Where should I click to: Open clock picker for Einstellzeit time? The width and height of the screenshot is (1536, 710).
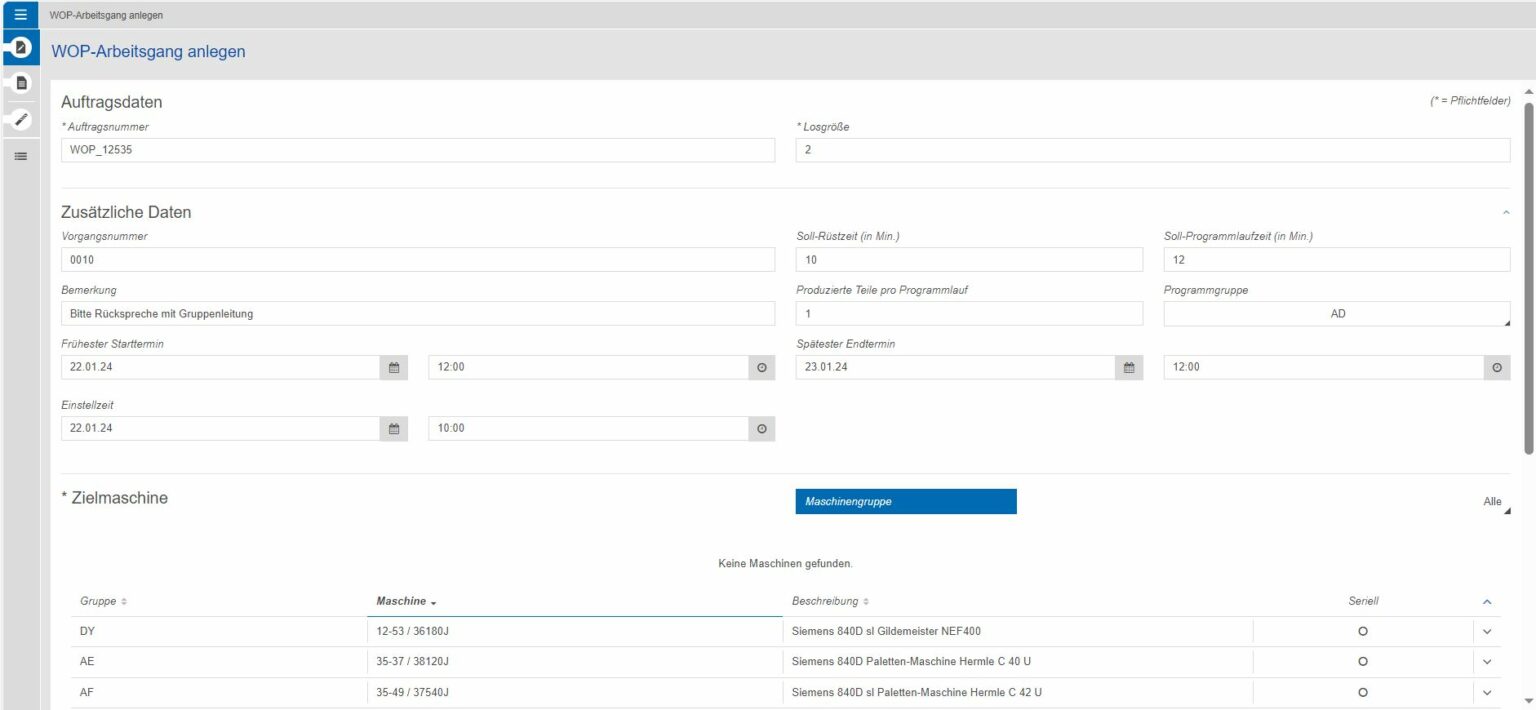[x=761, y=428]
